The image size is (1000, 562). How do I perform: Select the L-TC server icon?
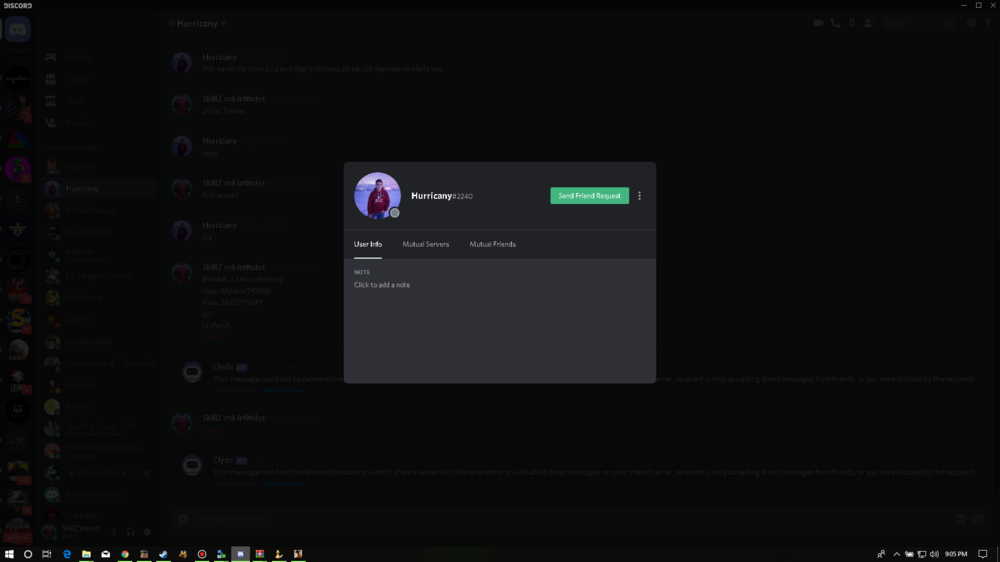[x=18, y=441]
